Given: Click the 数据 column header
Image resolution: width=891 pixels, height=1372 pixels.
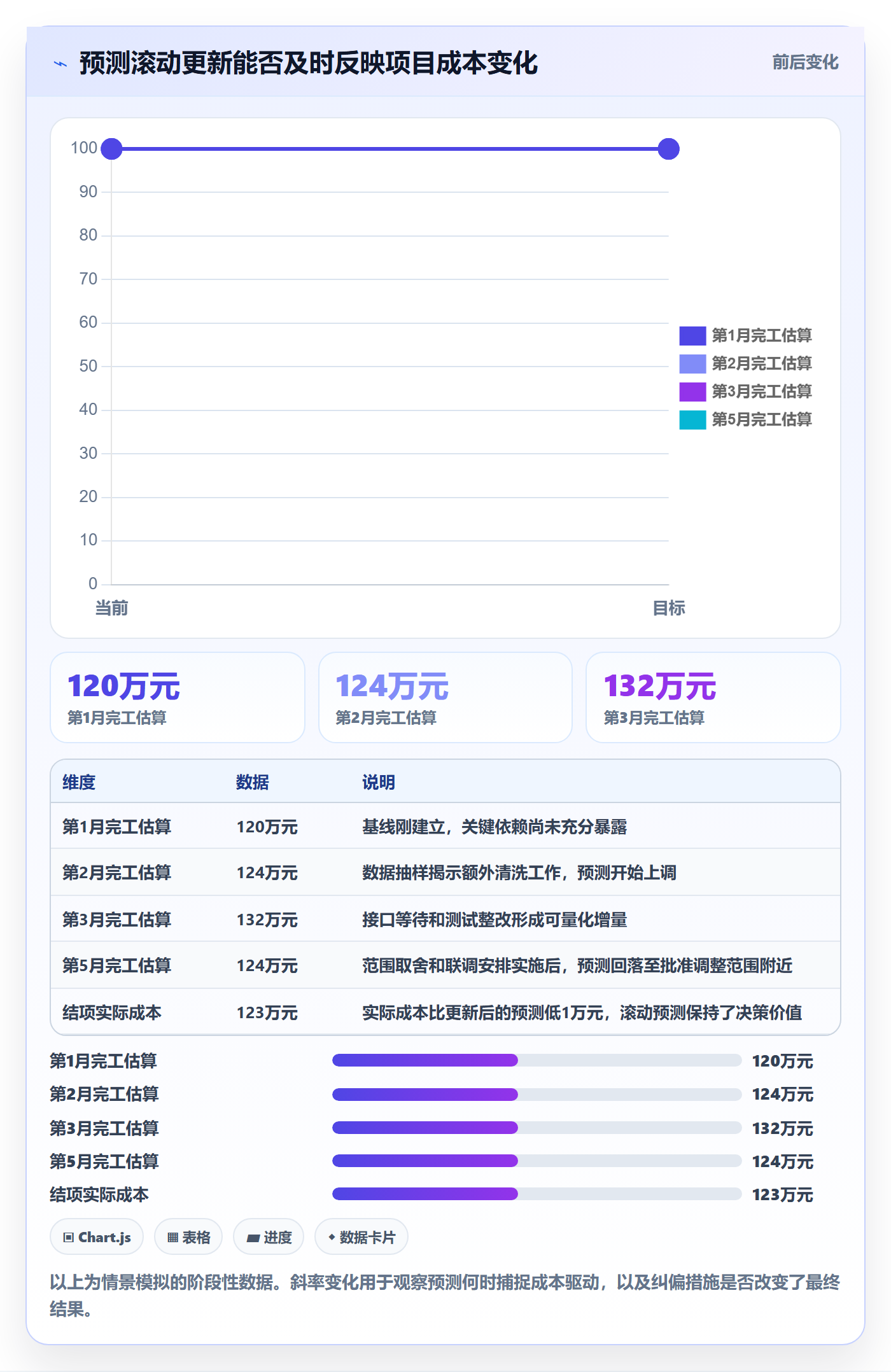Looking at the screenshot, I should pyautogui.click(x=253, y=782).
